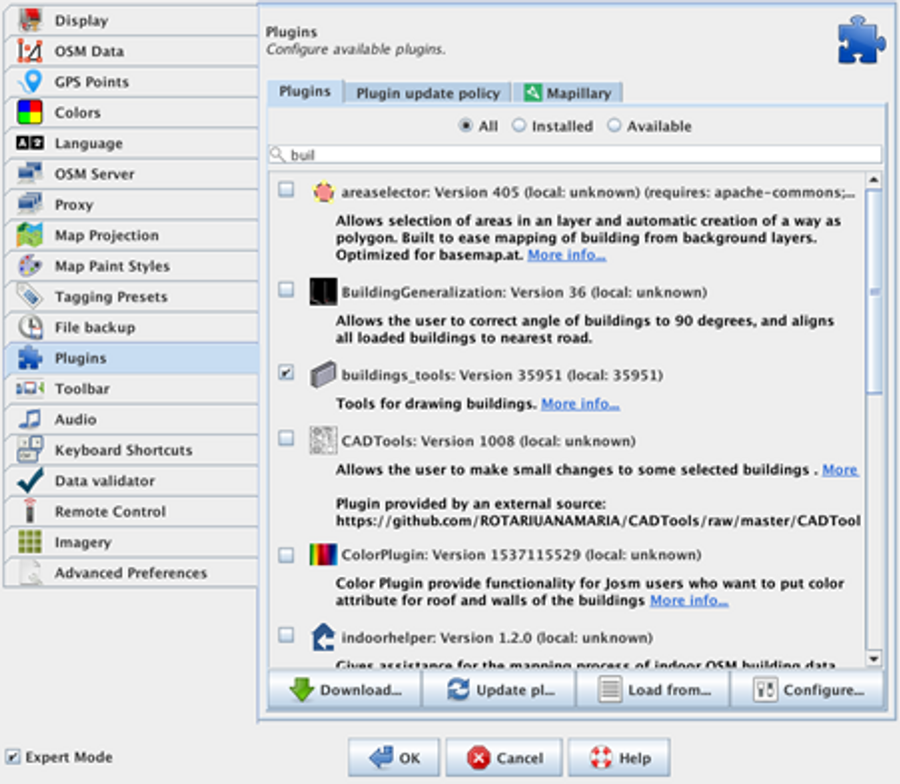Click the CADTools plugin icon
The width and height of the screenshot is (900, 784).
tap(323, 440)
